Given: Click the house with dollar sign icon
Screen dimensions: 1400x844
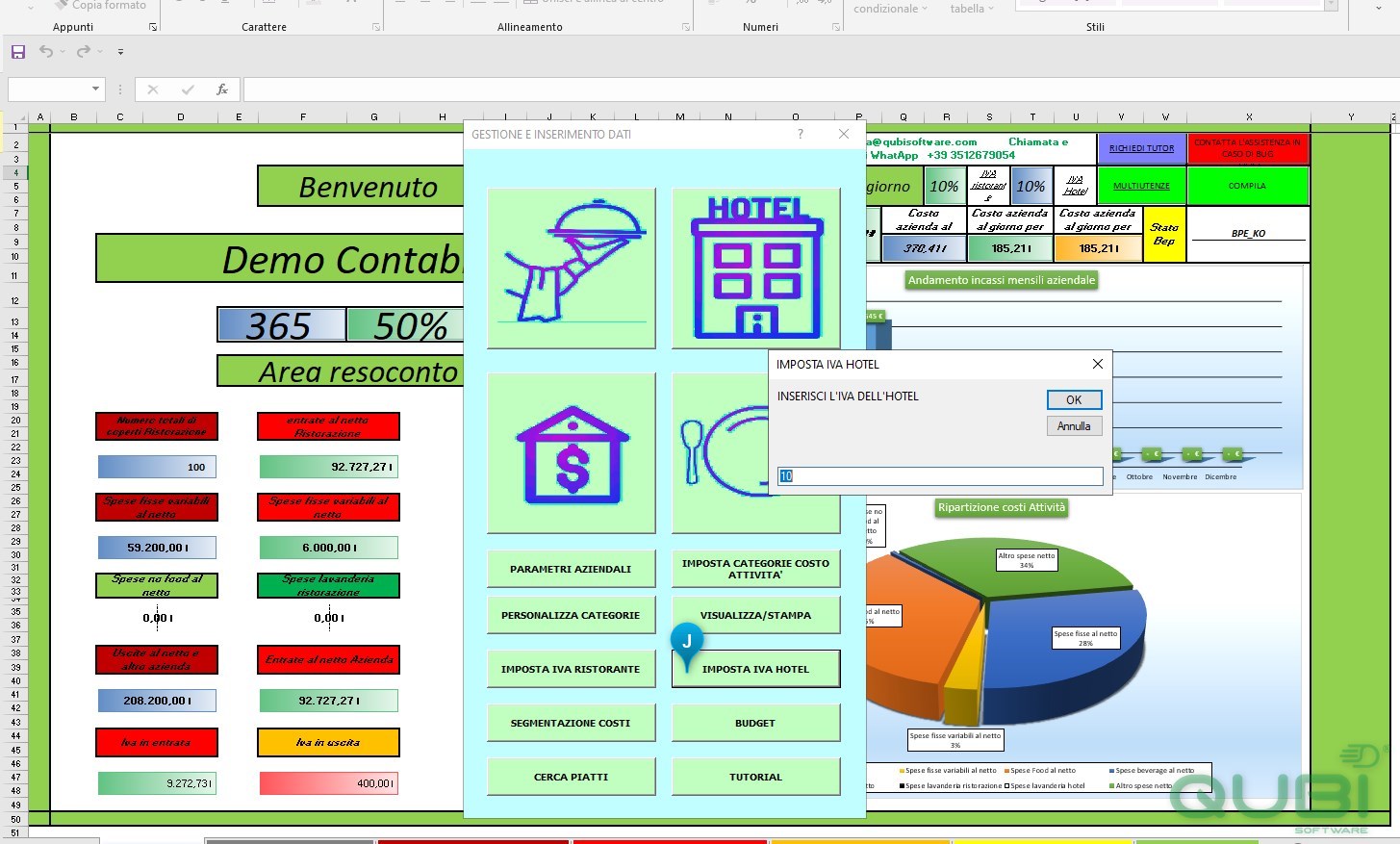Looking at the screenshot, I should [572, 453].
